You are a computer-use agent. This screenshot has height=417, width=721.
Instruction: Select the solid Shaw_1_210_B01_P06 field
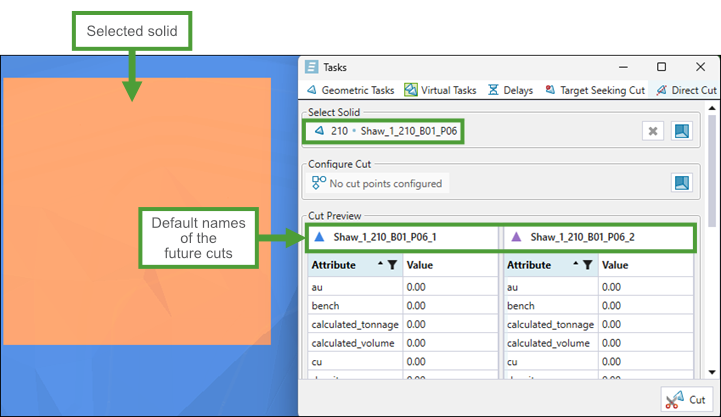point(384,131)
